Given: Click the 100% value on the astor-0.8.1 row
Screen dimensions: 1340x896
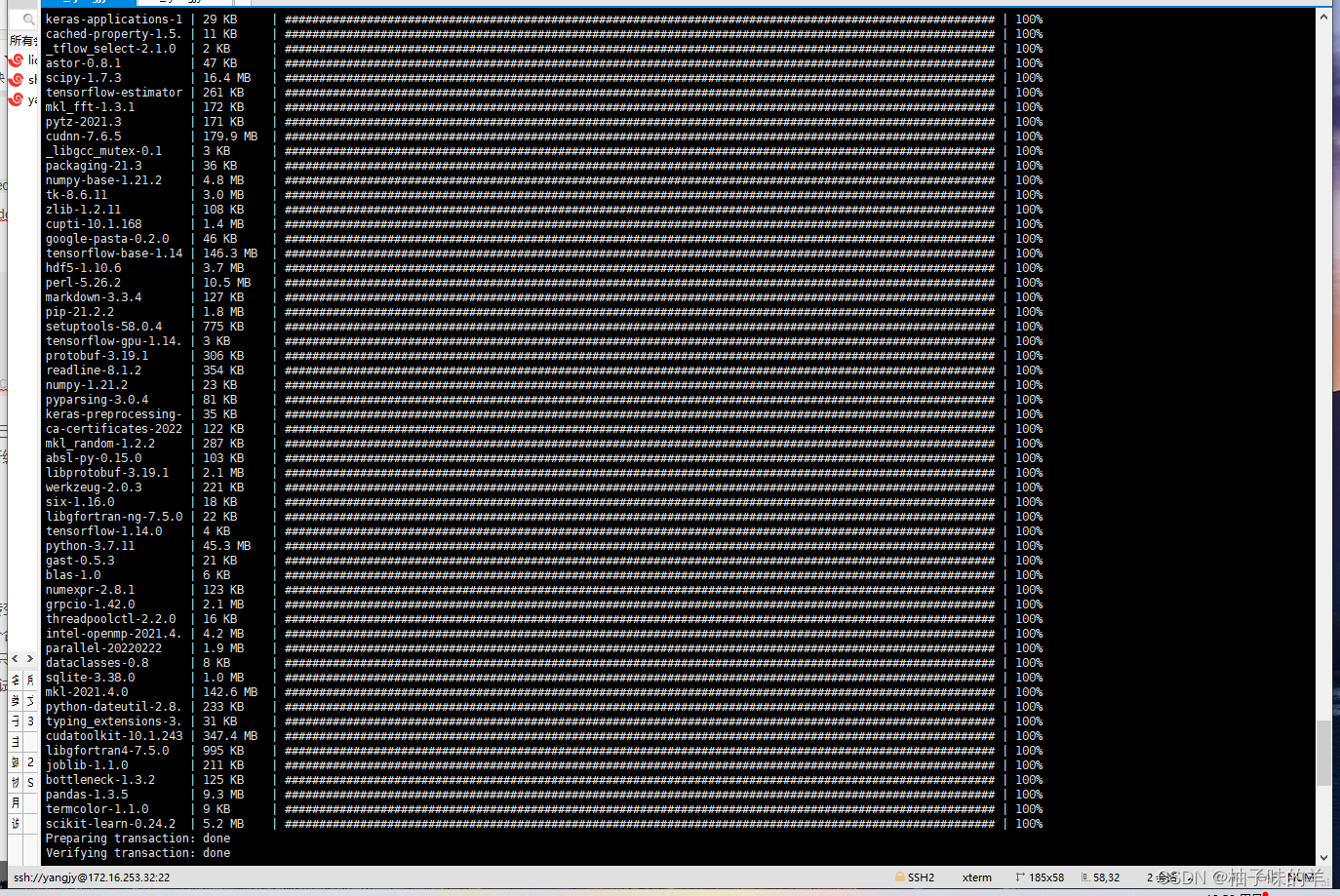Looking at the screenshot, I should tap(1029, 63).
